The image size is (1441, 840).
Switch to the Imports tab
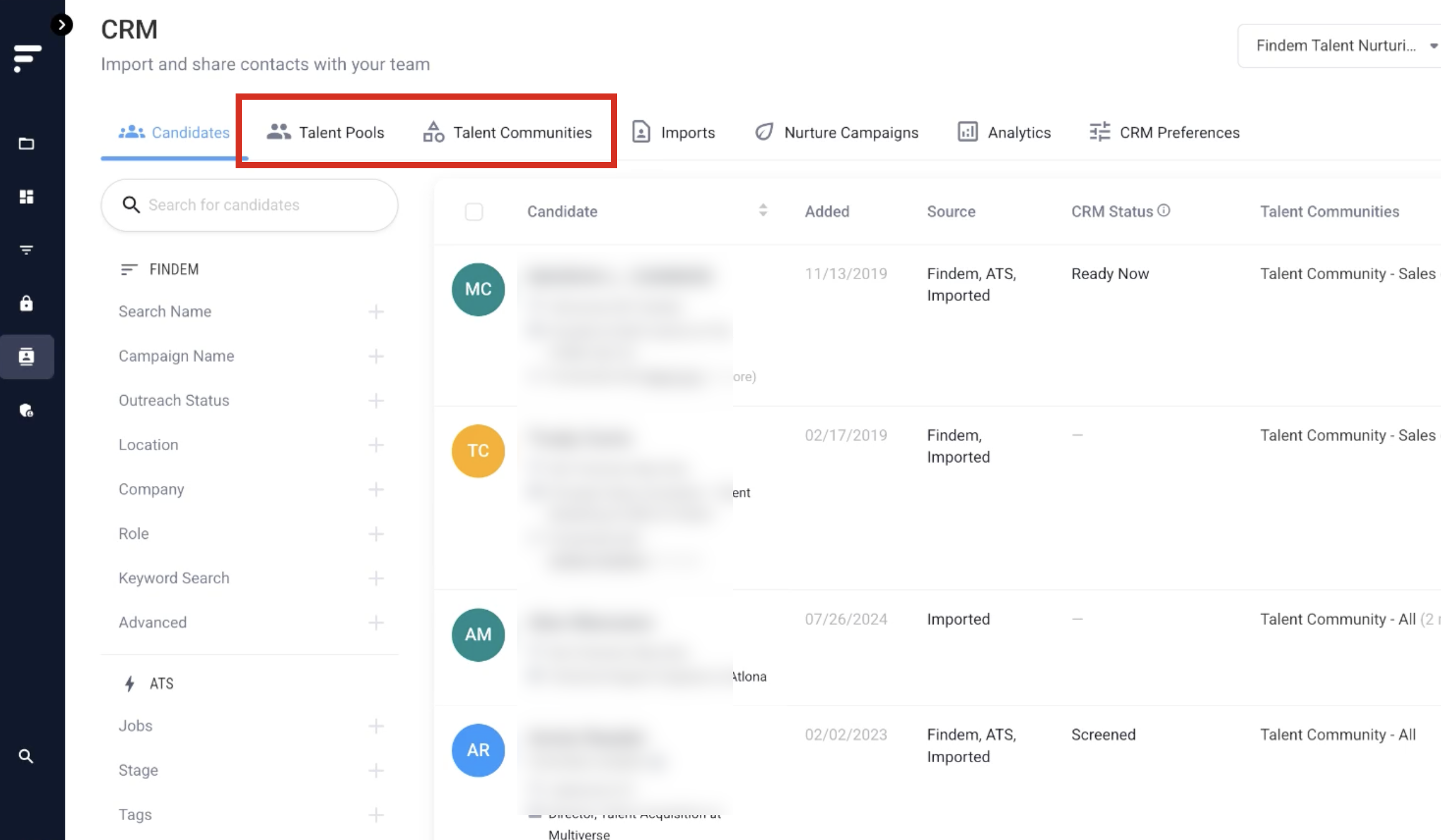coord(673,132)
